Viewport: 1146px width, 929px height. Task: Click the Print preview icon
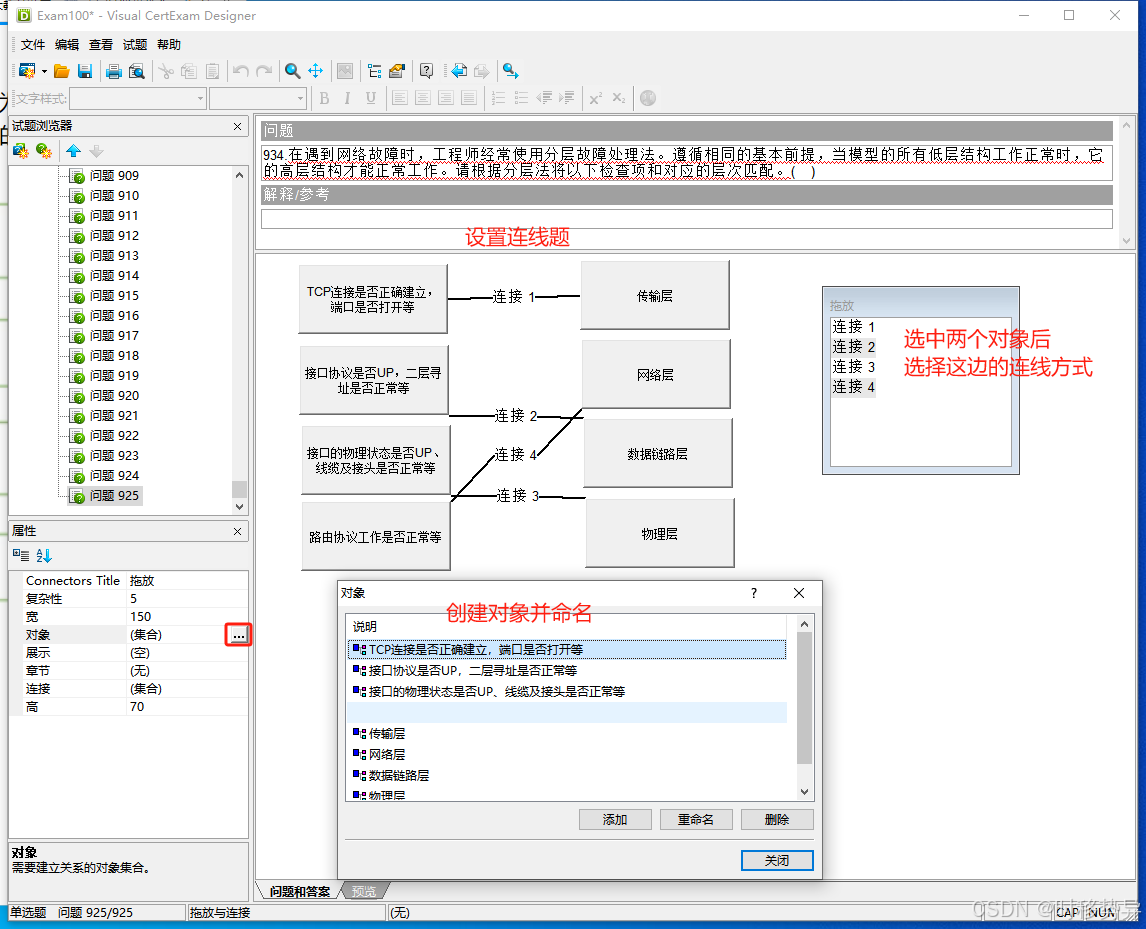point(137,71)
